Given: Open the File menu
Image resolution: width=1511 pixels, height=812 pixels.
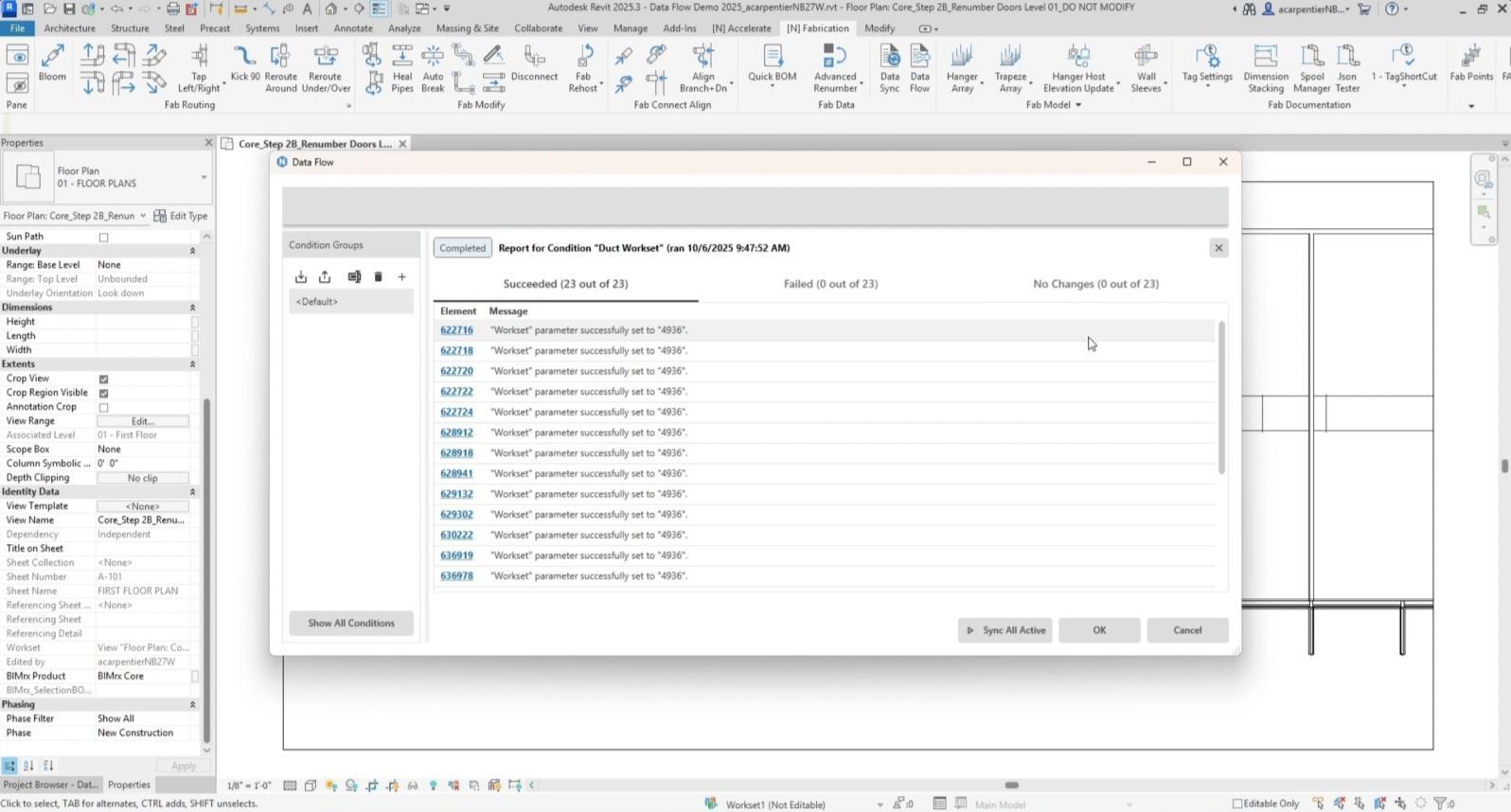Looking at the screenshot, I should 17,28.
